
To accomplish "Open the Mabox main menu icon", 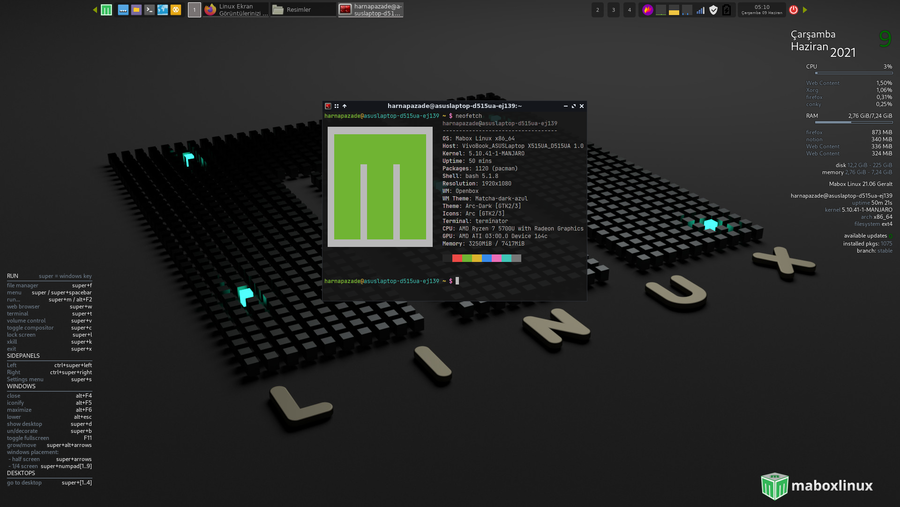I will 106,10.
